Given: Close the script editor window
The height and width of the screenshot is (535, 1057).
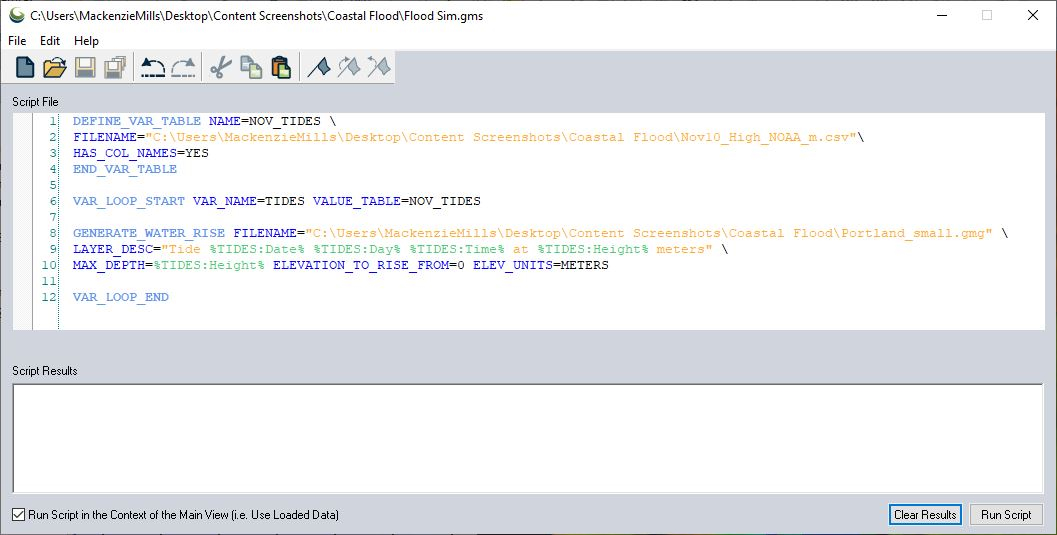Looking at the screenshot, I should 1032,15.
